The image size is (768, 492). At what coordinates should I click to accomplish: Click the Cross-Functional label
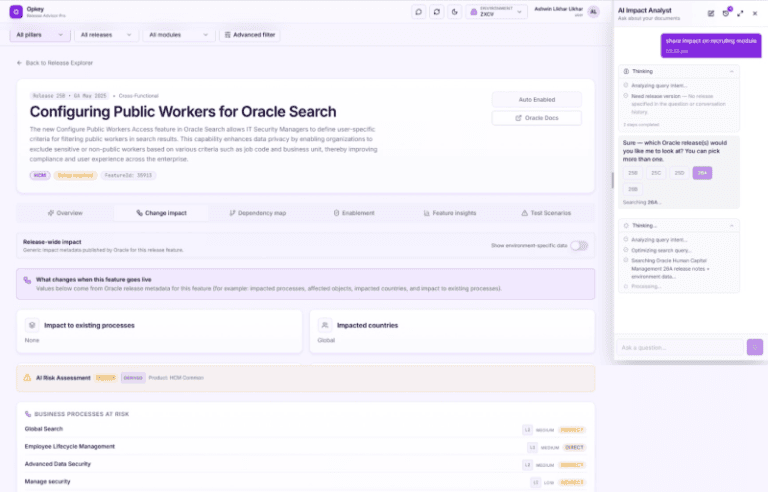coord(139,96)
